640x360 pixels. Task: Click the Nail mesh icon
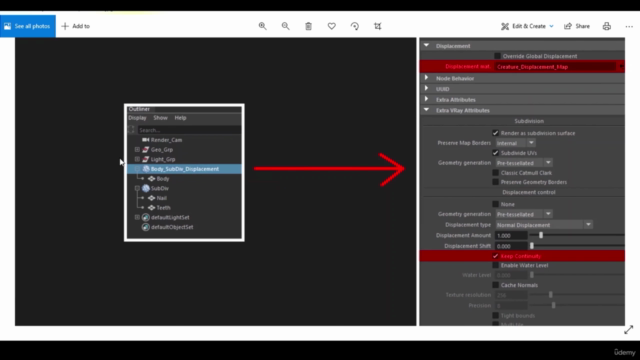(151, 198)
